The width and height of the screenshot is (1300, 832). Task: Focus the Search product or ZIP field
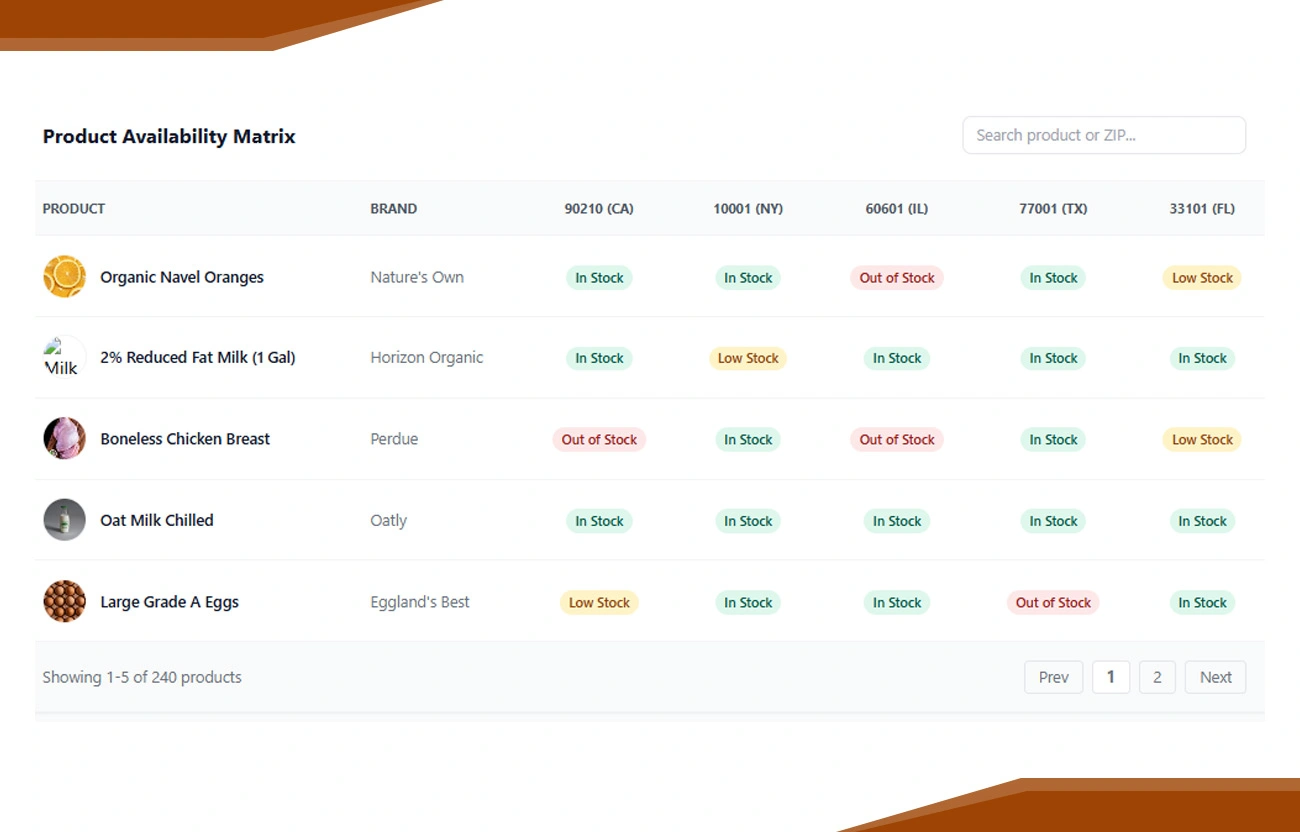tap(1103, 135)
